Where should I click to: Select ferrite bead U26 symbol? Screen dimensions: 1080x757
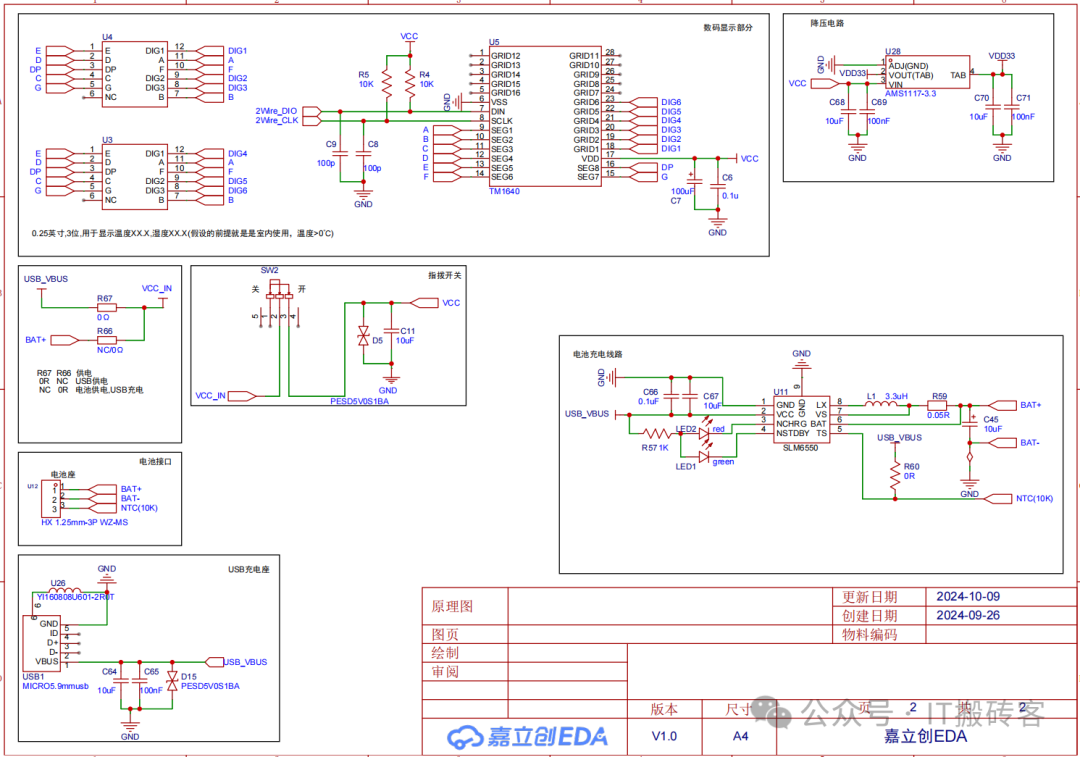[x=65, y=590]
